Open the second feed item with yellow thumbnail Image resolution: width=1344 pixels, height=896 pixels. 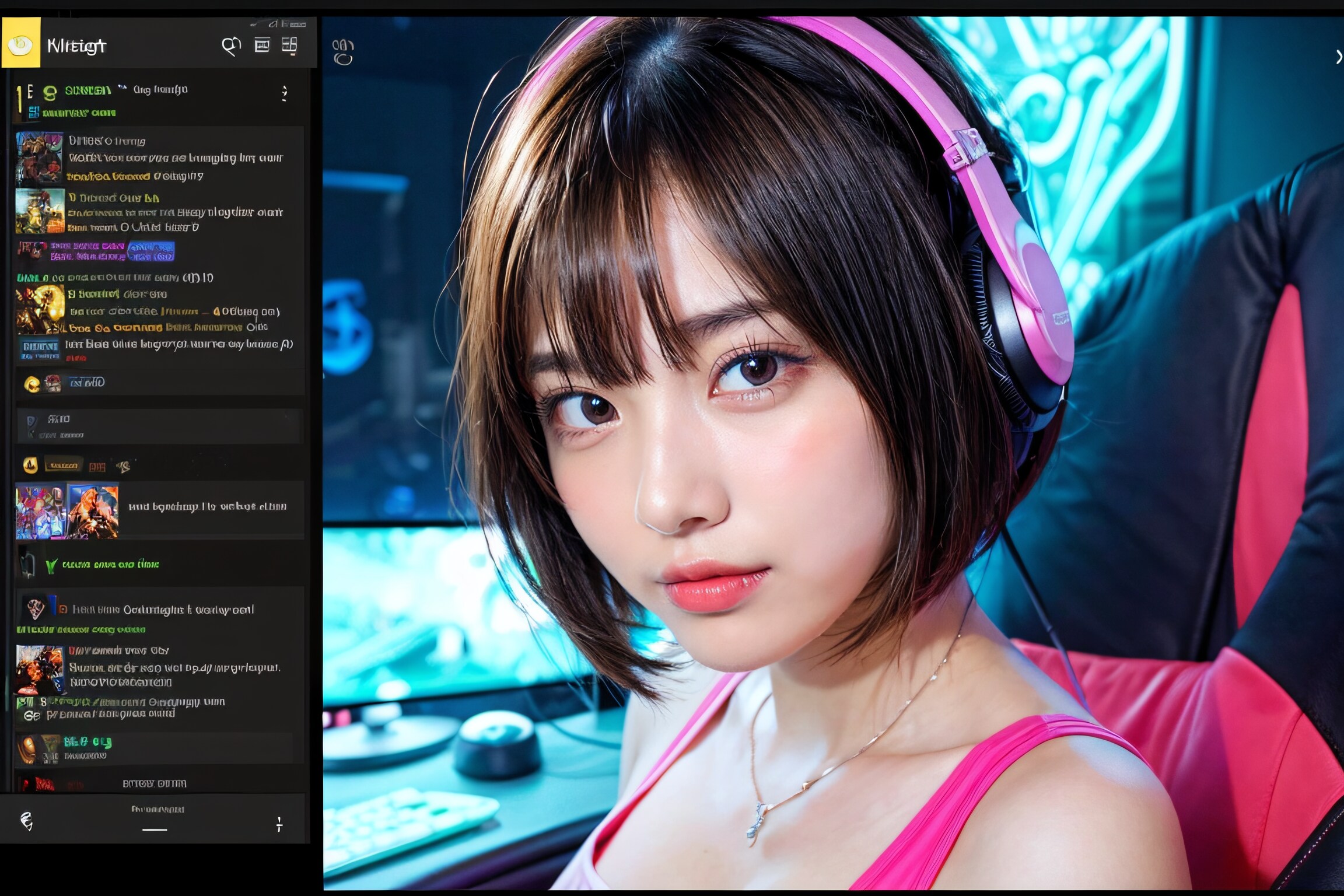(x=40, y=211)
